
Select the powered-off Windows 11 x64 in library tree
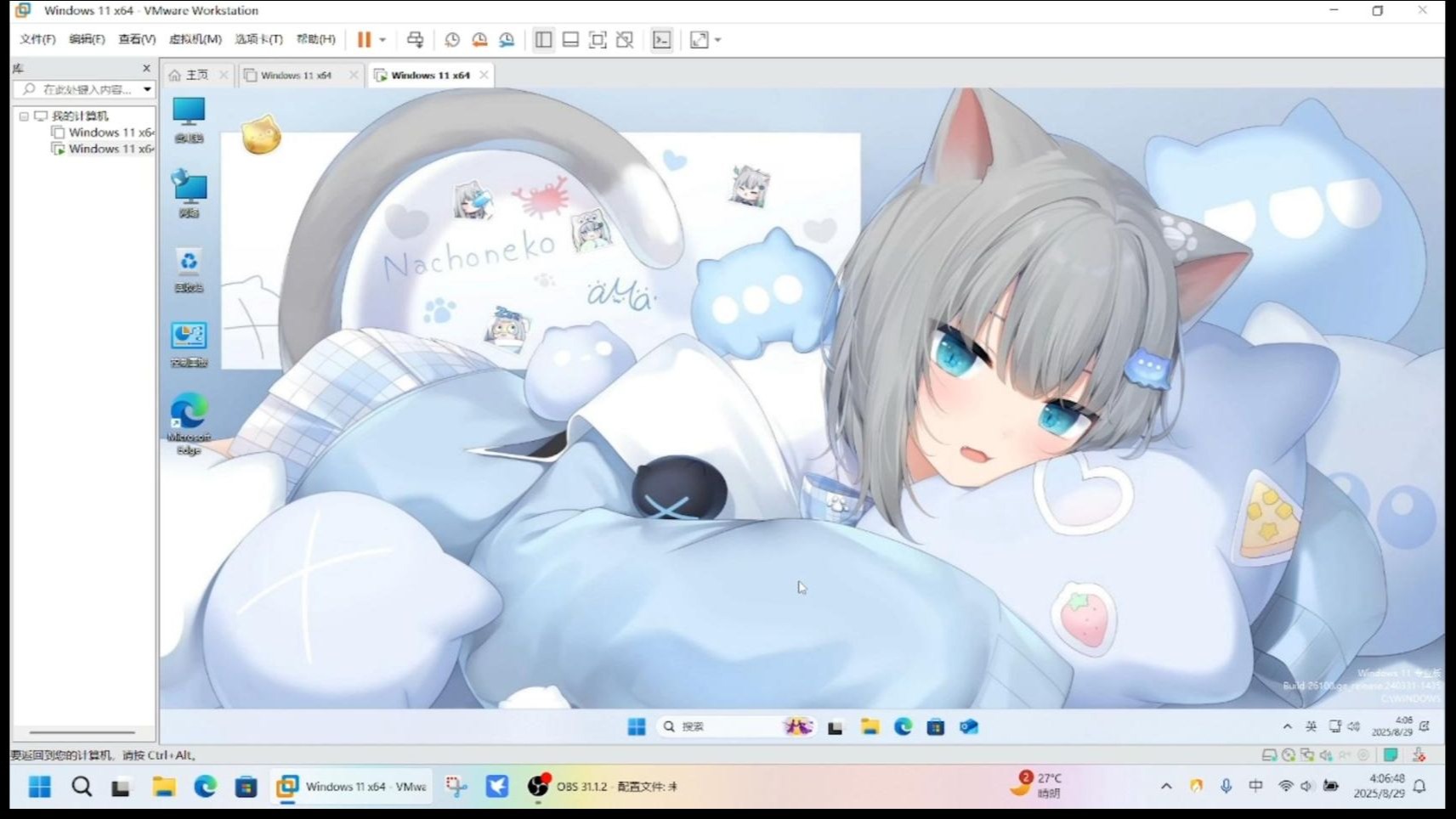tap(104, 133)
